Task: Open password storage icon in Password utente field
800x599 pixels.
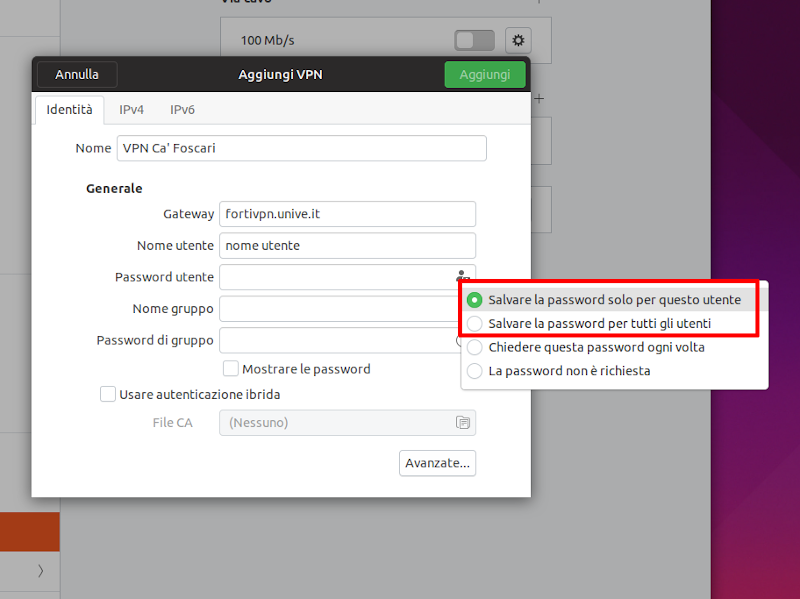Action: (462, 276)
